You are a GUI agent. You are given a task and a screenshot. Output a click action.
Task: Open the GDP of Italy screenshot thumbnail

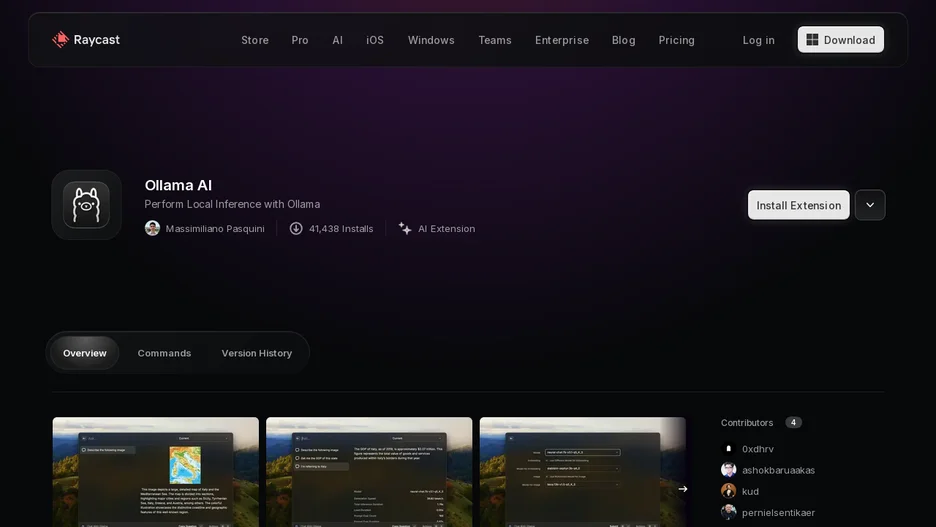point(369,471)
